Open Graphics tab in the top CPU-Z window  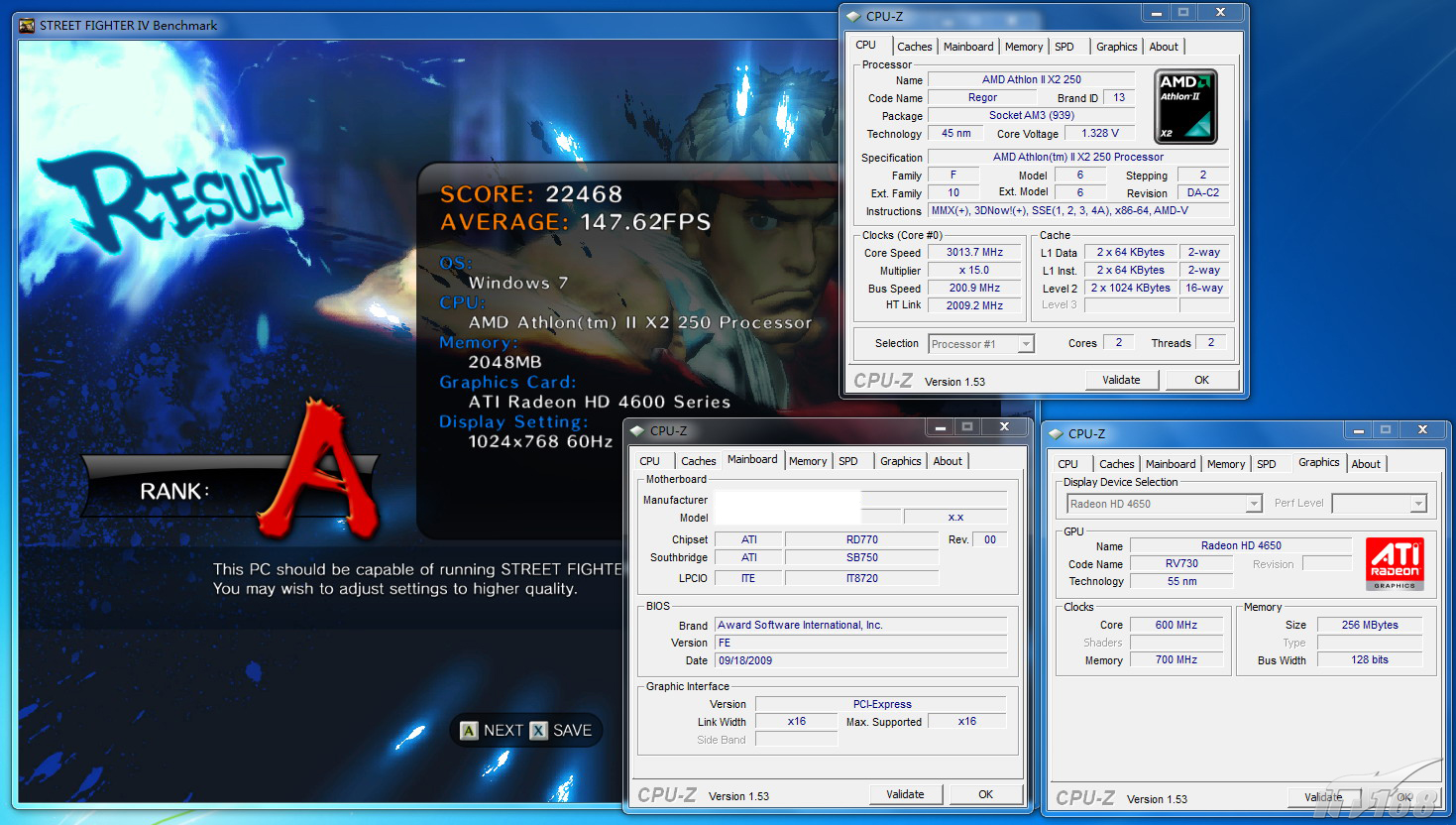[1117, 47]
